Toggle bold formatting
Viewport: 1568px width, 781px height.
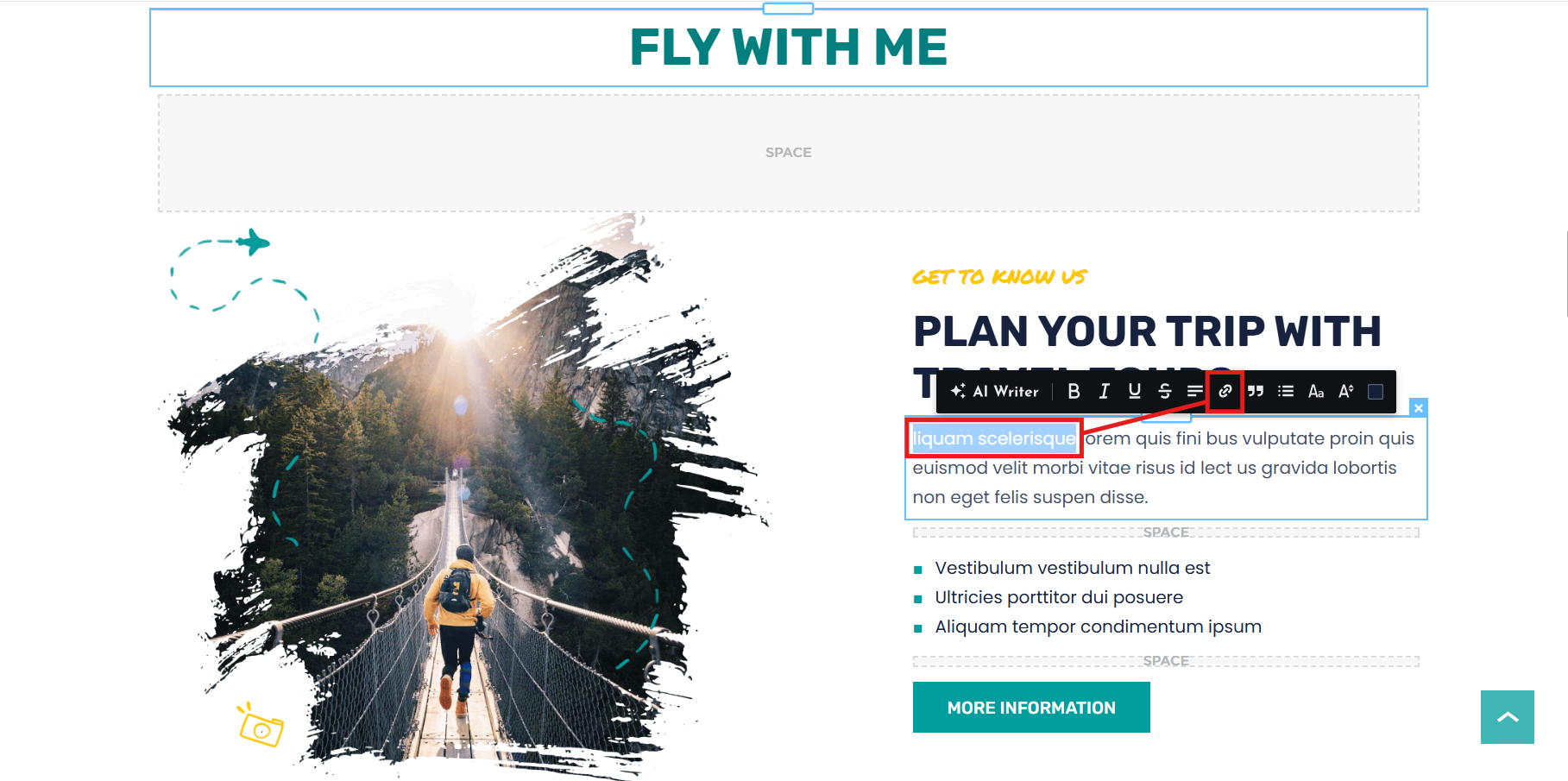(1074, 391)
